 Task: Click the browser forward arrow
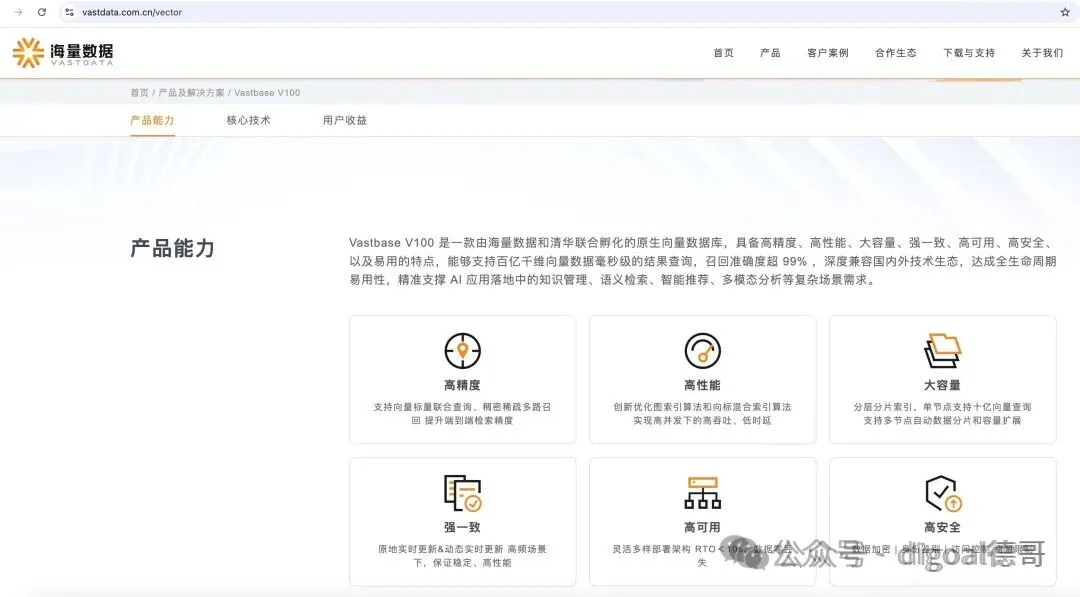pos(19,12)
